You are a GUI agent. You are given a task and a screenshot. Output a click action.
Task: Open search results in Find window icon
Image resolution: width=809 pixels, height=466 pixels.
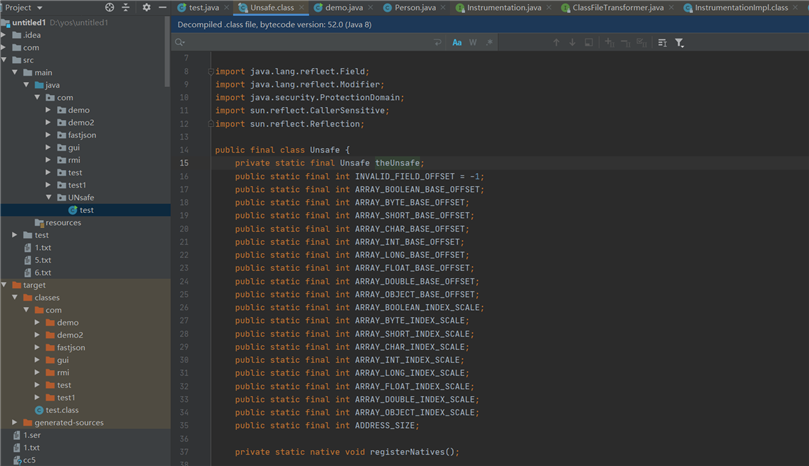662,42
